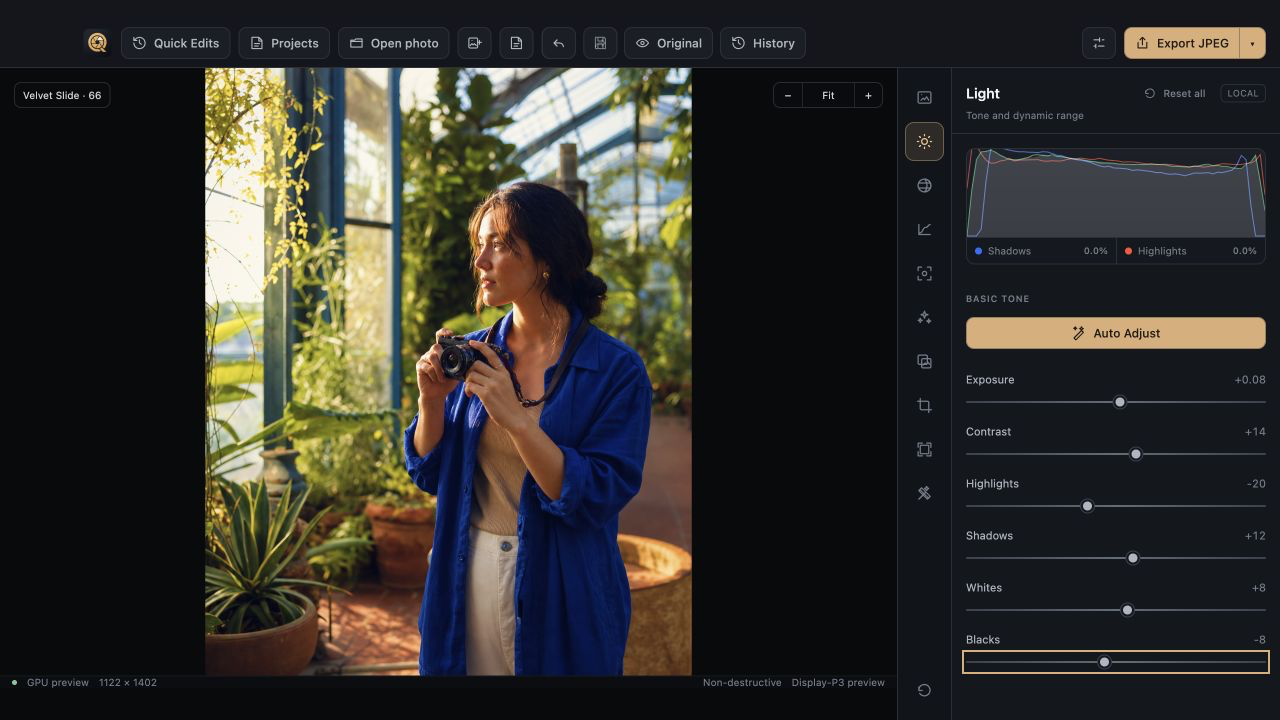Open the adjustment sliders settings icon
The image size is (1280, 720).
1098,43
